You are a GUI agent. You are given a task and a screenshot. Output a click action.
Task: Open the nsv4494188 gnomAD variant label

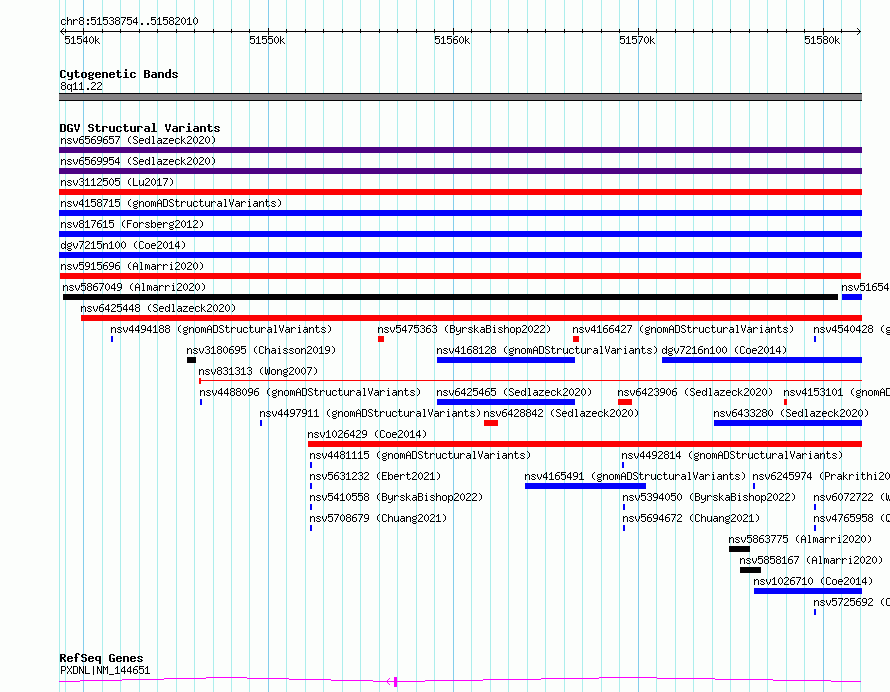tap(221, 329)
